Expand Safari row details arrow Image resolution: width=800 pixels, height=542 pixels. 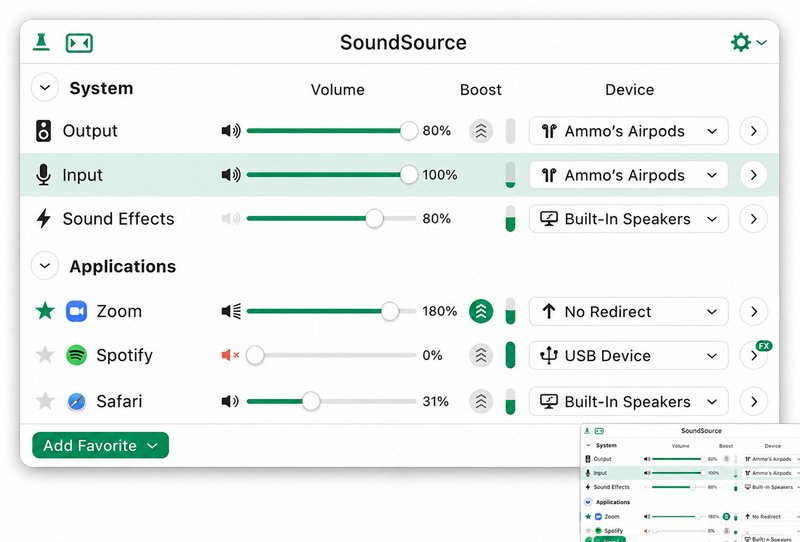(x=754, y=401)
